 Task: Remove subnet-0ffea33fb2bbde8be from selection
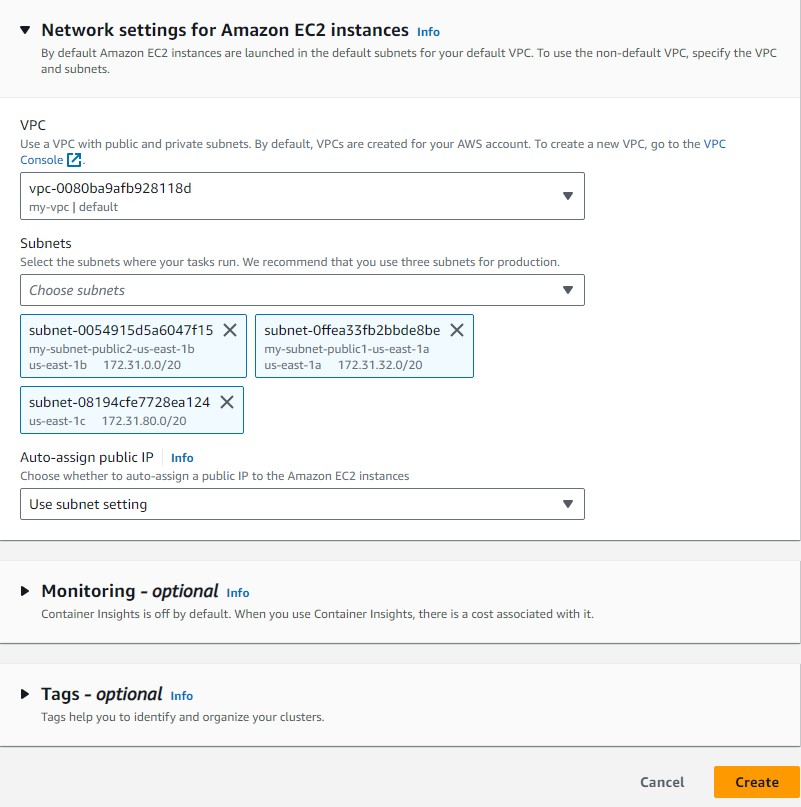coord(457,328)
